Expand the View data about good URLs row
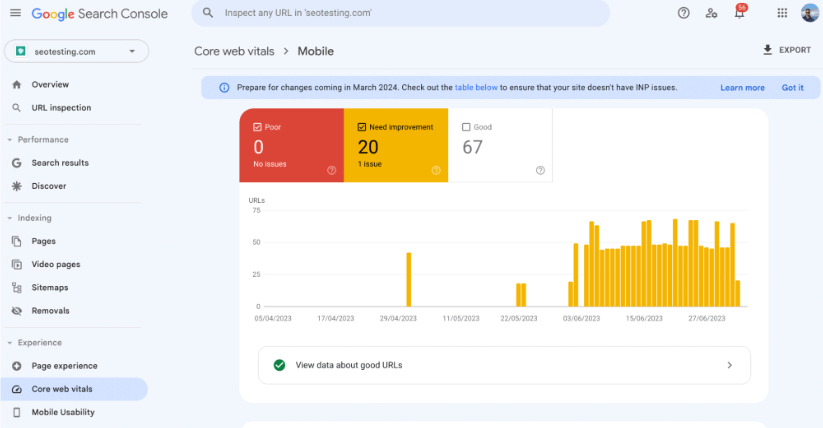823x428 pixels. (x=504, y=365)
